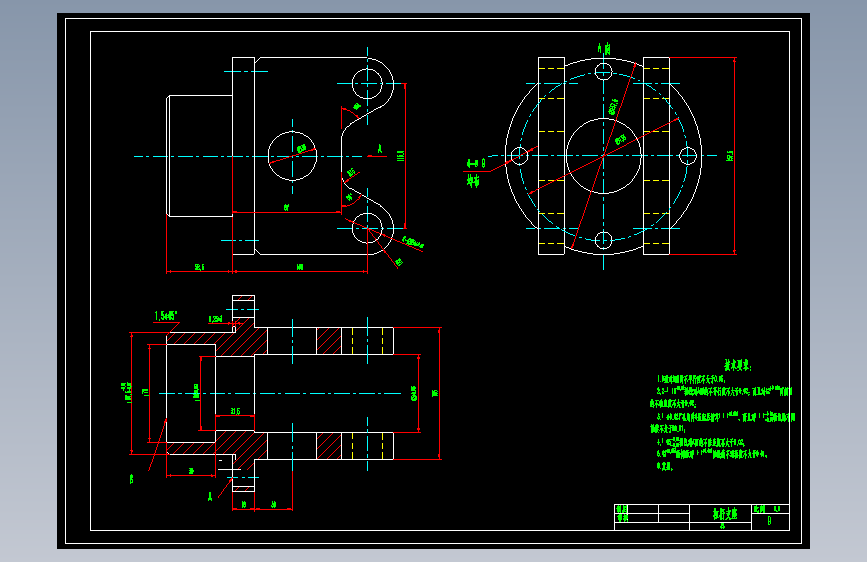Image resolution: width=867 pixels, height=562 pixels.
Task: Pick the upper lug hole in the side view
Action: 367,84
